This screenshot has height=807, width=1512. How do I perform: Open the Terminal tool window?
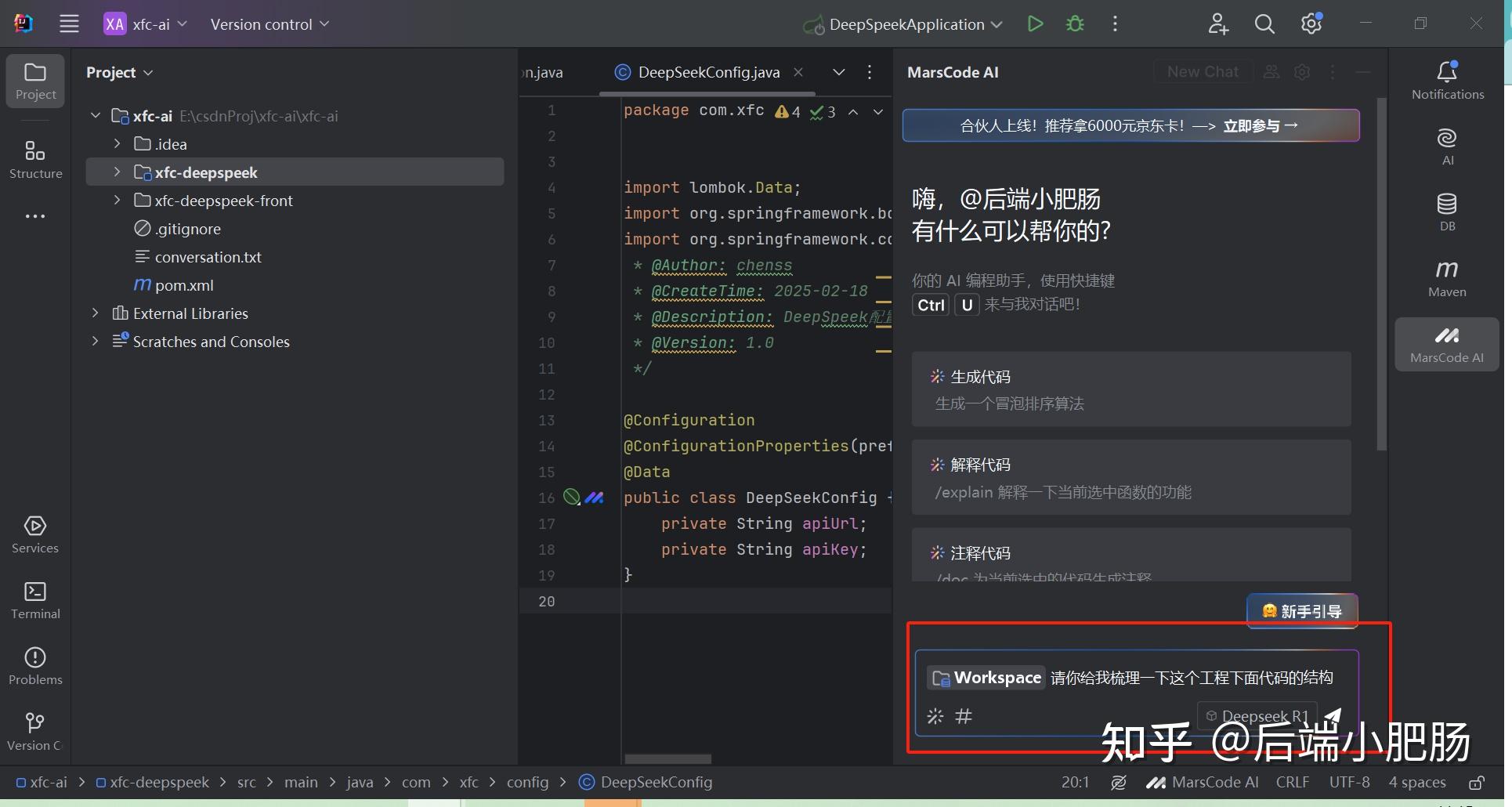point(34,599)
